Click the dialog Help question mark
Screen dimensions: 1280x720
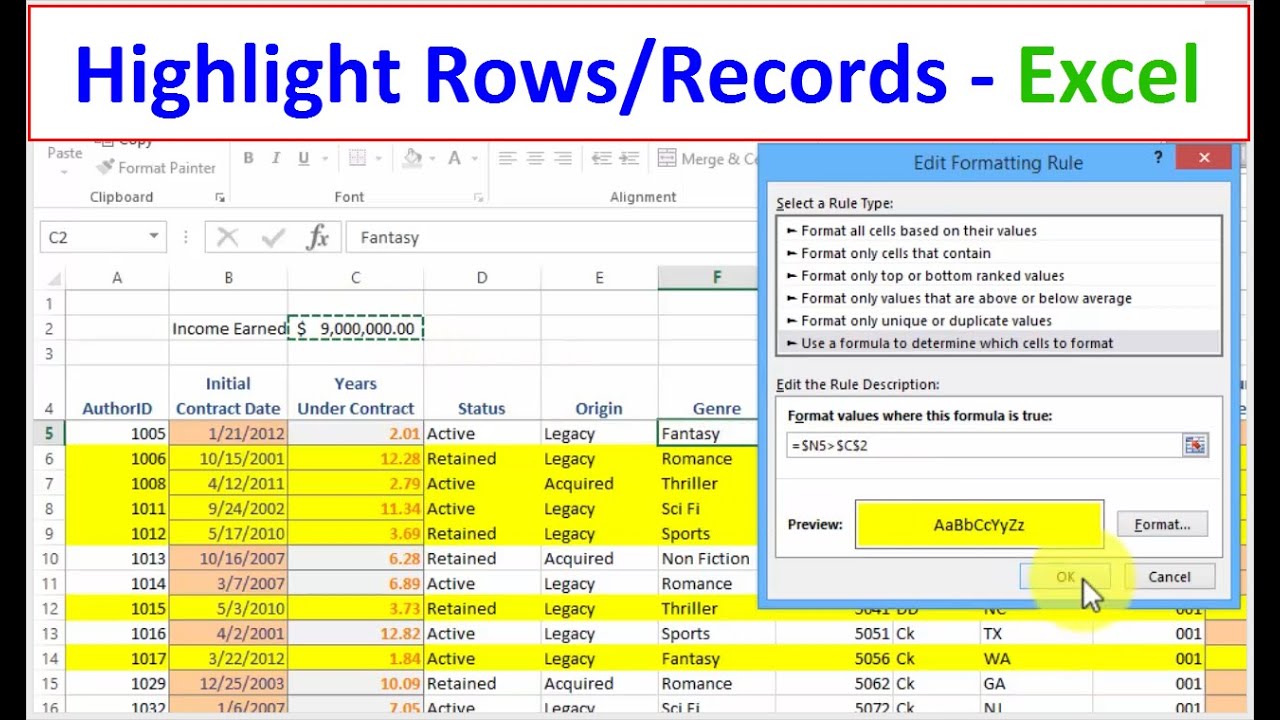coord(1158,157)
